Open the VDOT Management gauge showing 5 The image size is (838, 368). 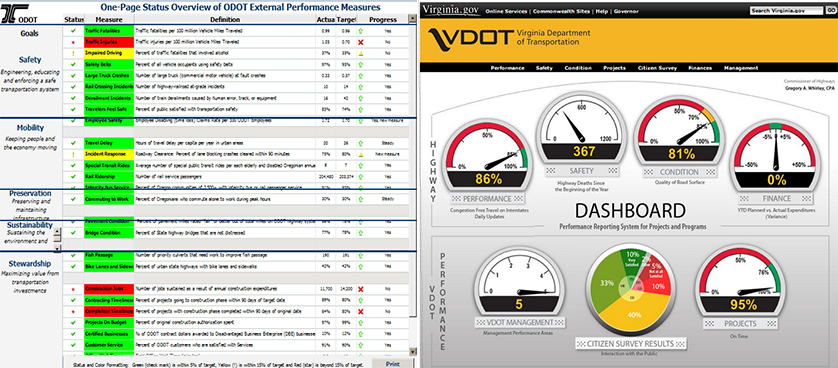(x=517, y=284)
